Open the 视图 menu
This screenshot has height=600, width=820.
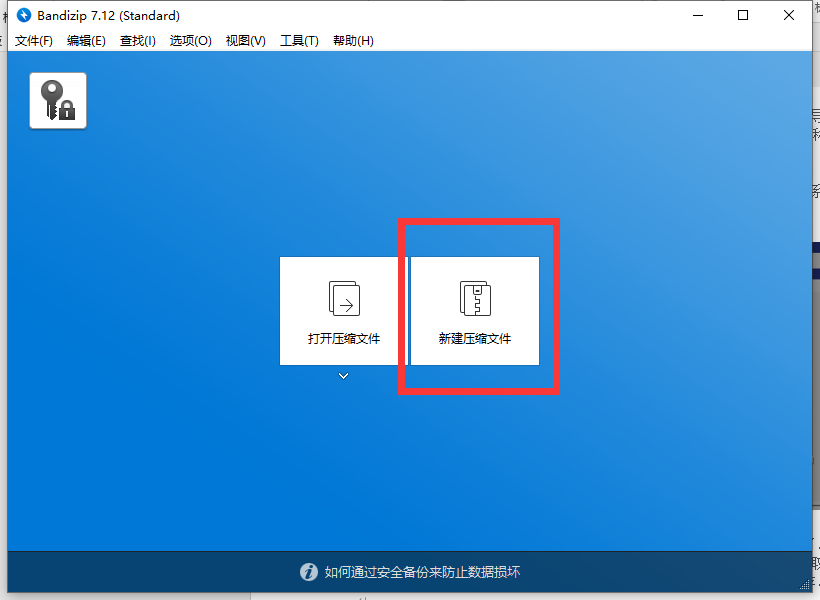coord(245,41)
